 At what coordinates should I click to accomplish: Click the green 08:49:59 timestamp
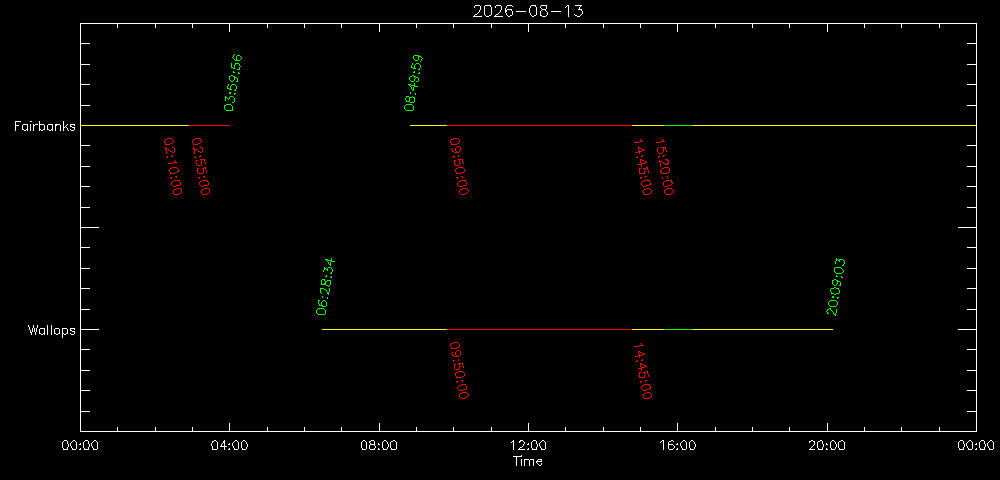click(x=413, y=83)
